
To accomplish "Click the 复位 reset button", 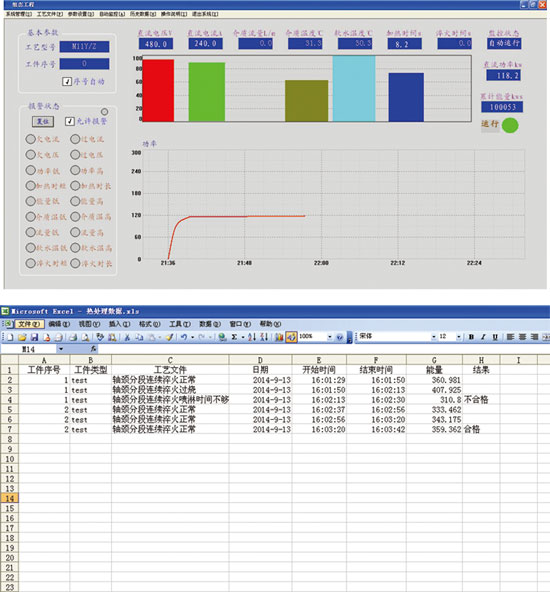I will [x=43, y=121].
